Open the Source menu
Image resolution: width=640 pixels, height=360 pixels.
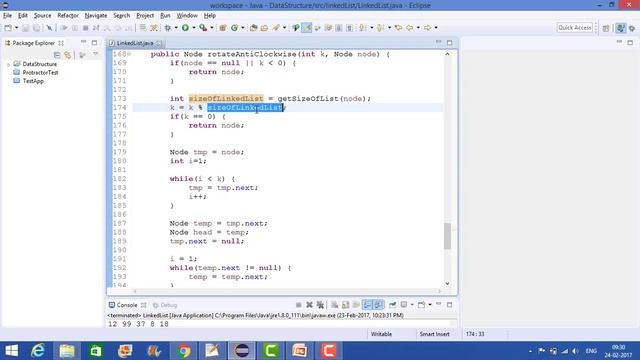(x=42, y=16)
